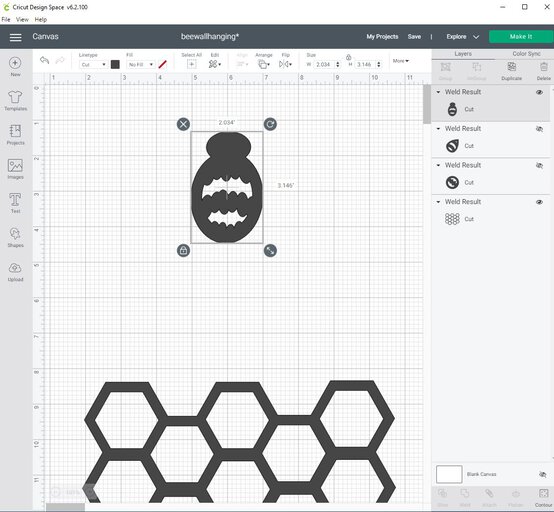This screenshot has width=554, height=512.
Task: Collapse the honeycomb Weld Result group
Action: 438,202
